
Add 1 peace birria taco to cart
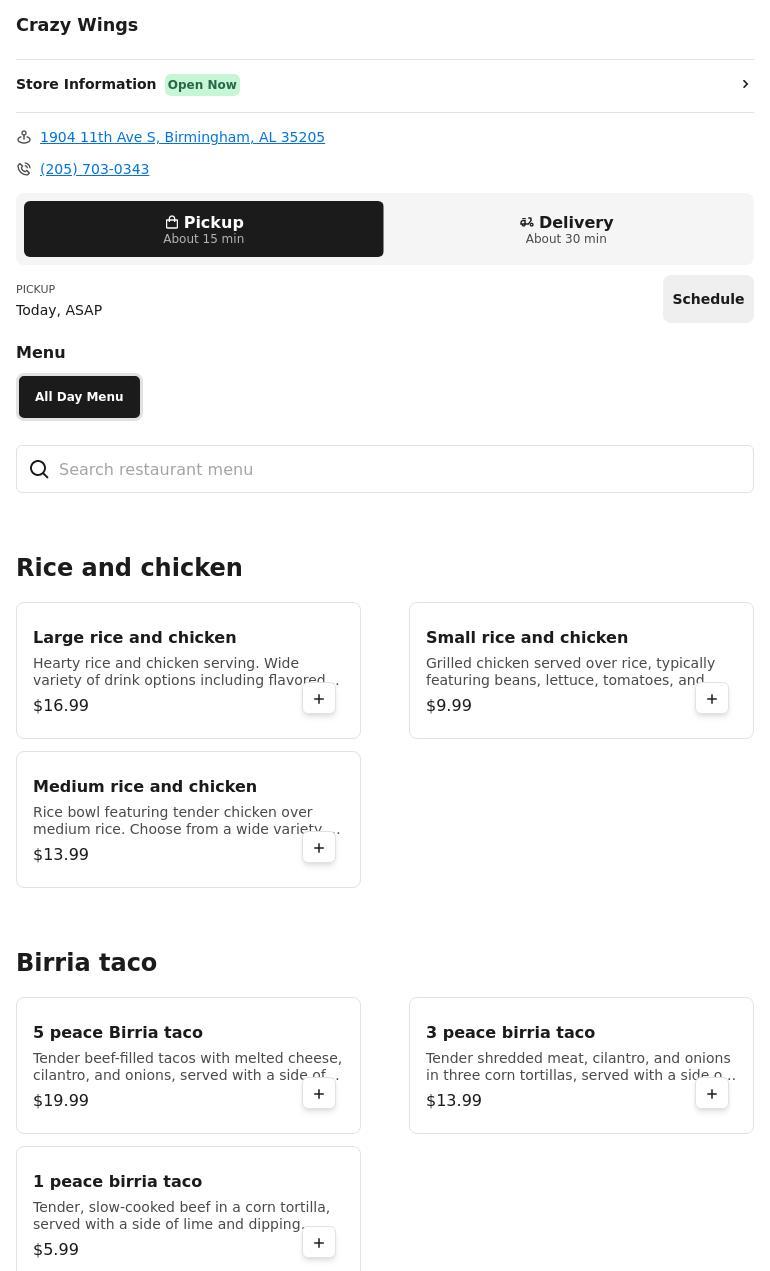pyautogui.click(x=319, y=1242)
